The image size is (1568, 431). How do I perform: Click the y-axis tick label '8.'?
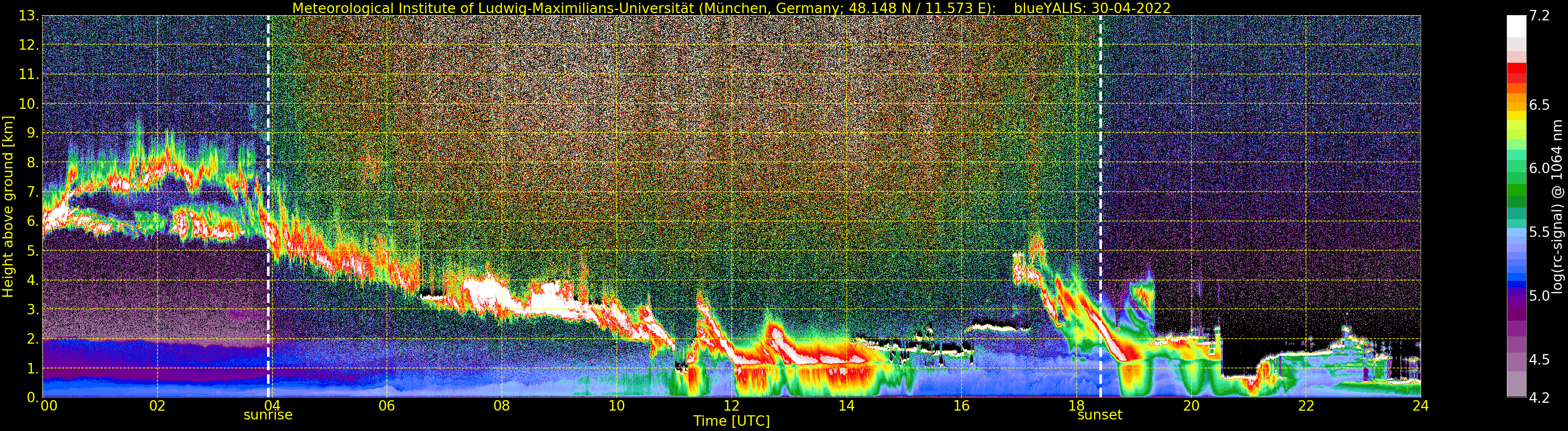pyautogui.click(x=33, y=163)
